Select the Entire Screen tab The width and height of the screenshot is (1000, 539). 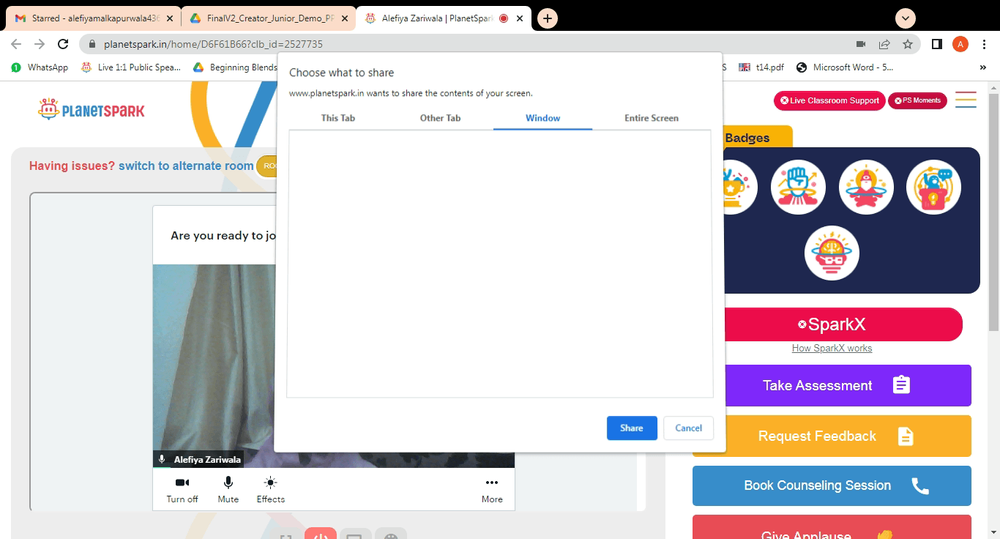click(x=651, y=118)
